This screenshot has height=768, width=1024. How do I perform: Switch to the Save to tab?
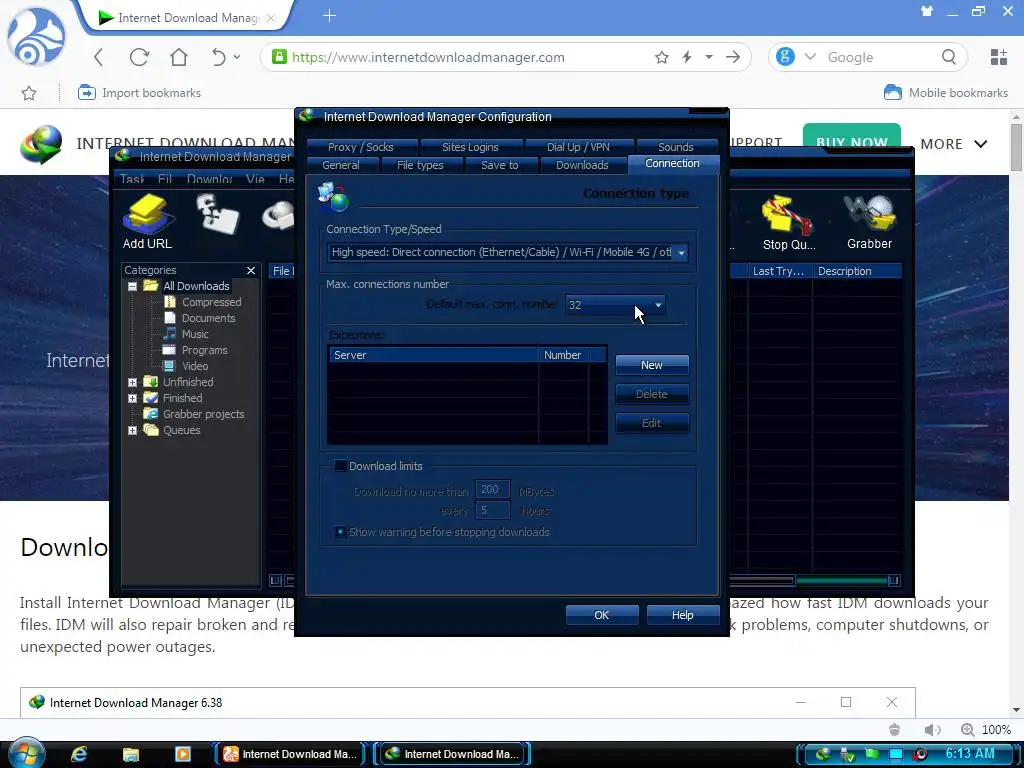coord(500,165)
